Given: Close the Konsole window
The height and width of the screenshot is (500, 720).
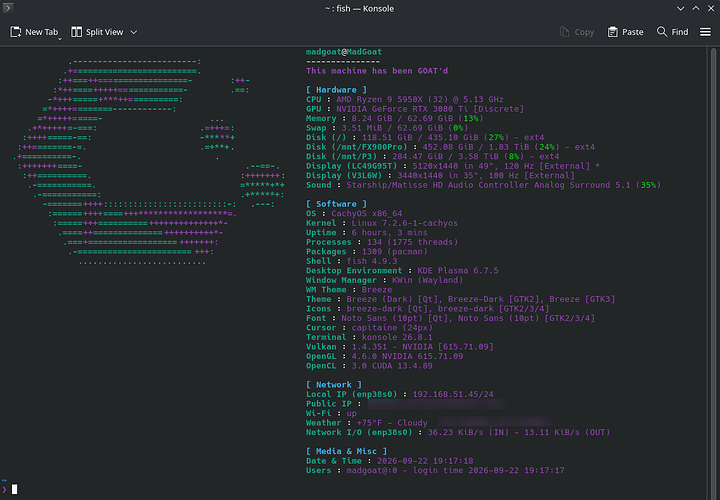Looking at the screenshot, I should [x=711, y=8].
